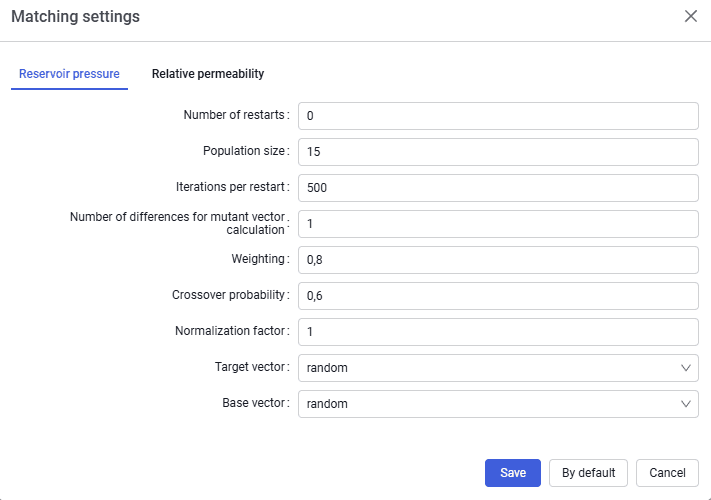Cancel the matching settings changes

[667, 473]
